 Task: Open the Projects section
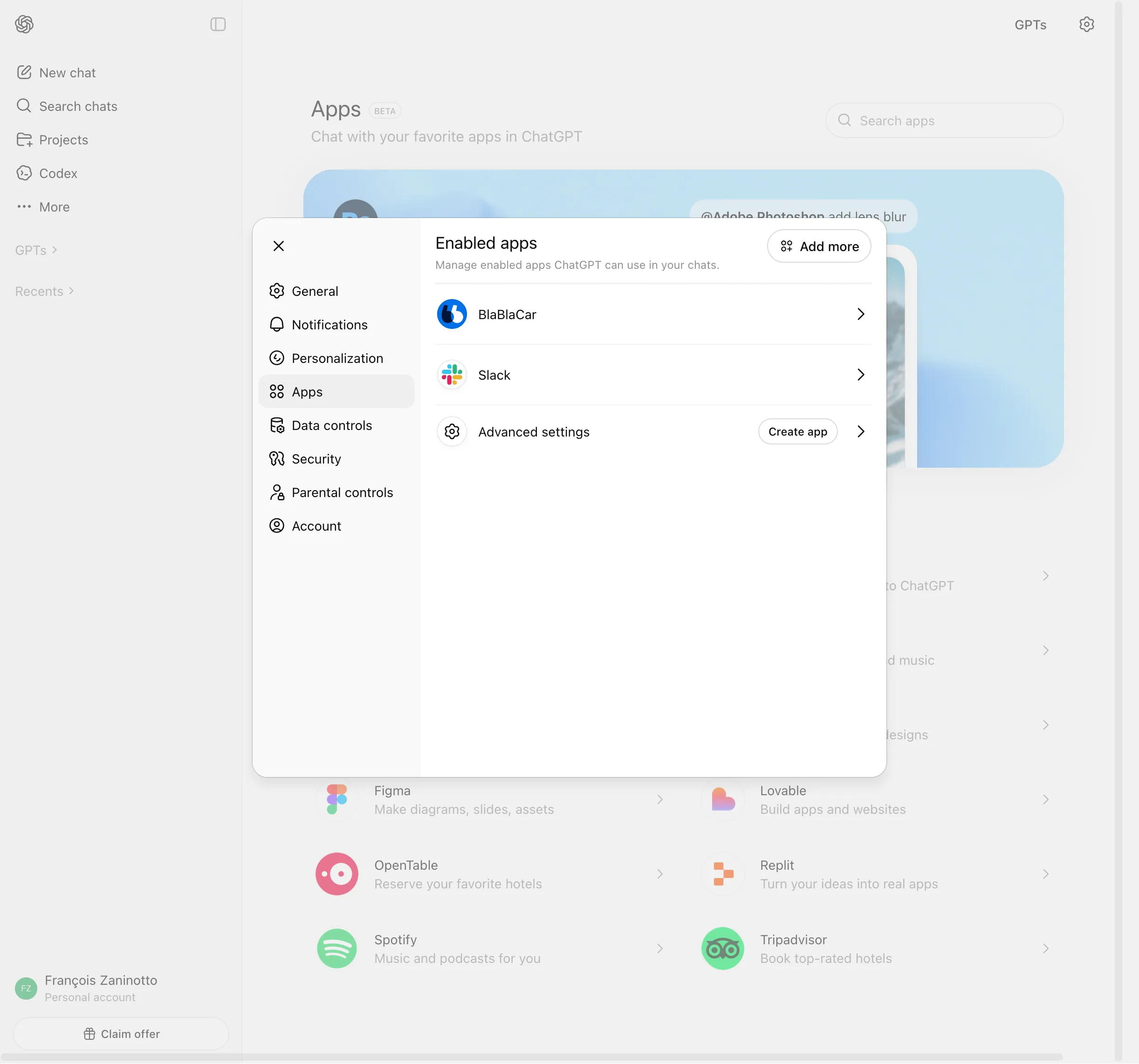pos(63,140)
